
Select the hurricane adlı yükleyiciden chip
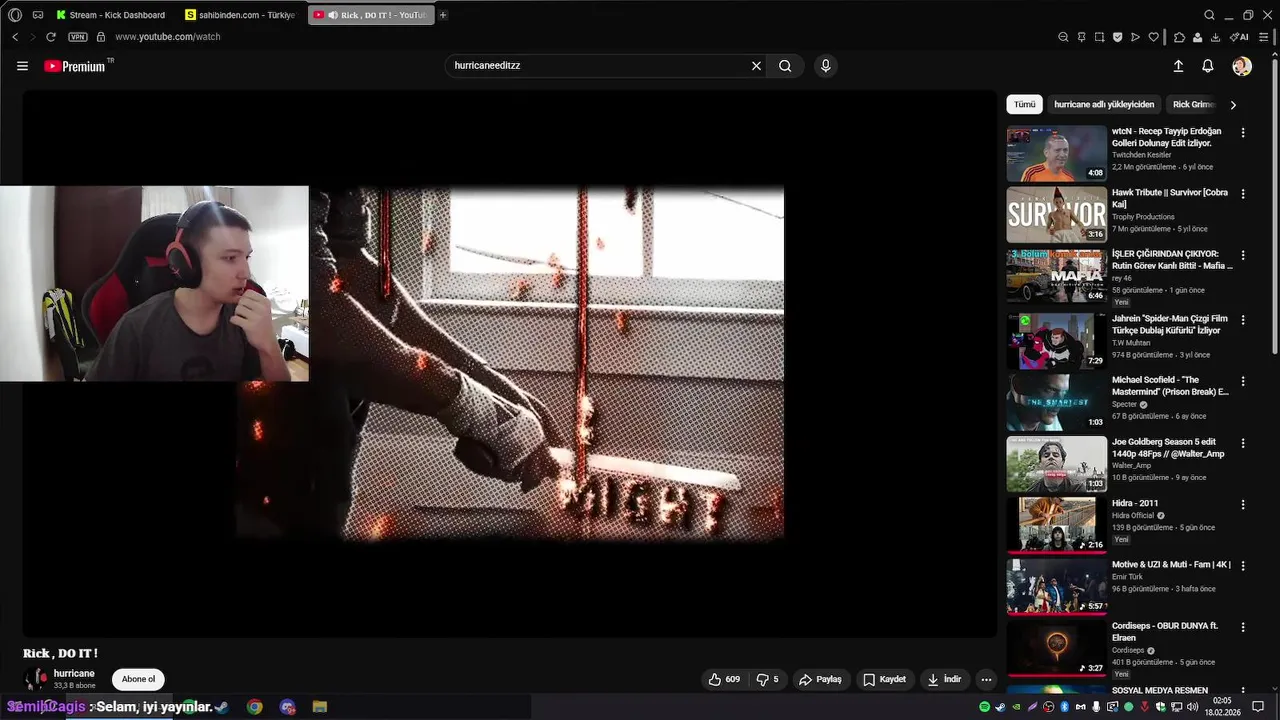pos(1104,104)
